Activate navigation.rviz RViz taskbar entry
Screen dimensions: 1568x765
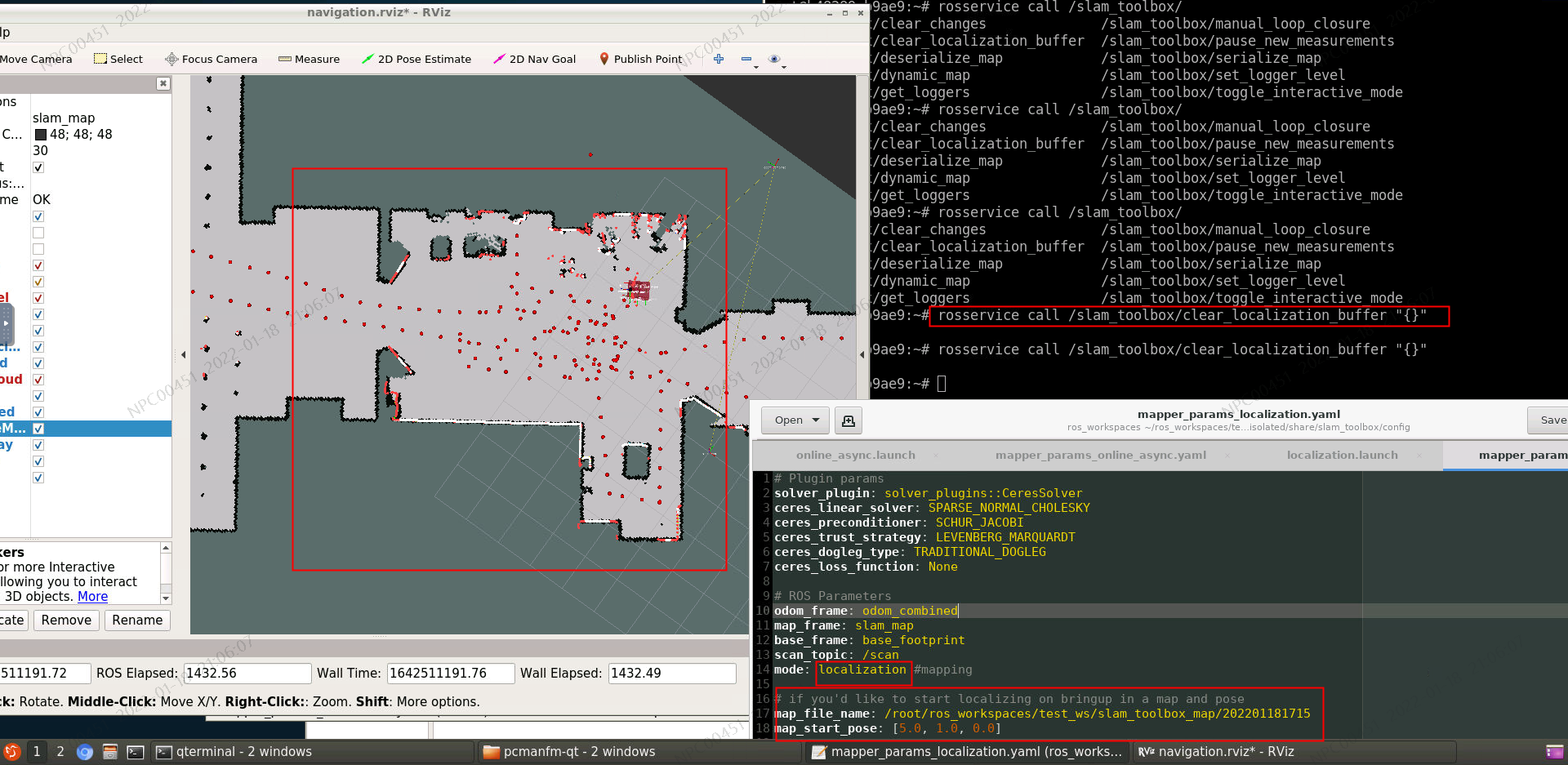click(x=1295, y=752)
